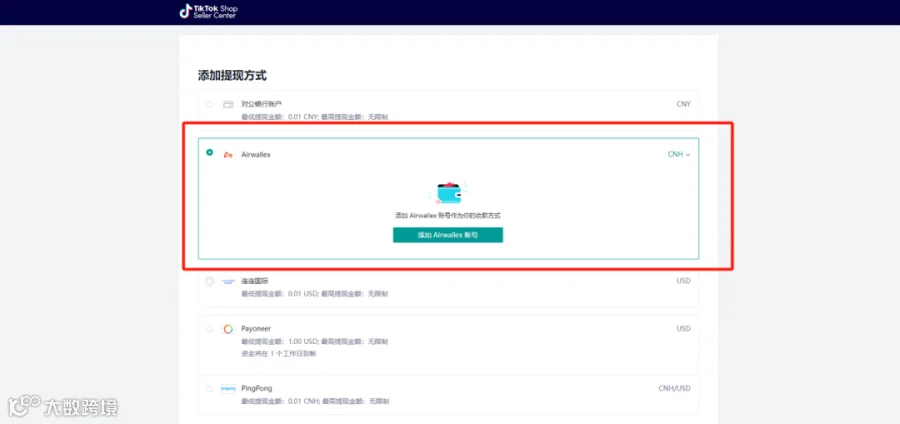Click the 添加 Airwallex 账号作为你的收款方式 text
The height and width of the screenshot is (424, 900).
tap(448, 216)
